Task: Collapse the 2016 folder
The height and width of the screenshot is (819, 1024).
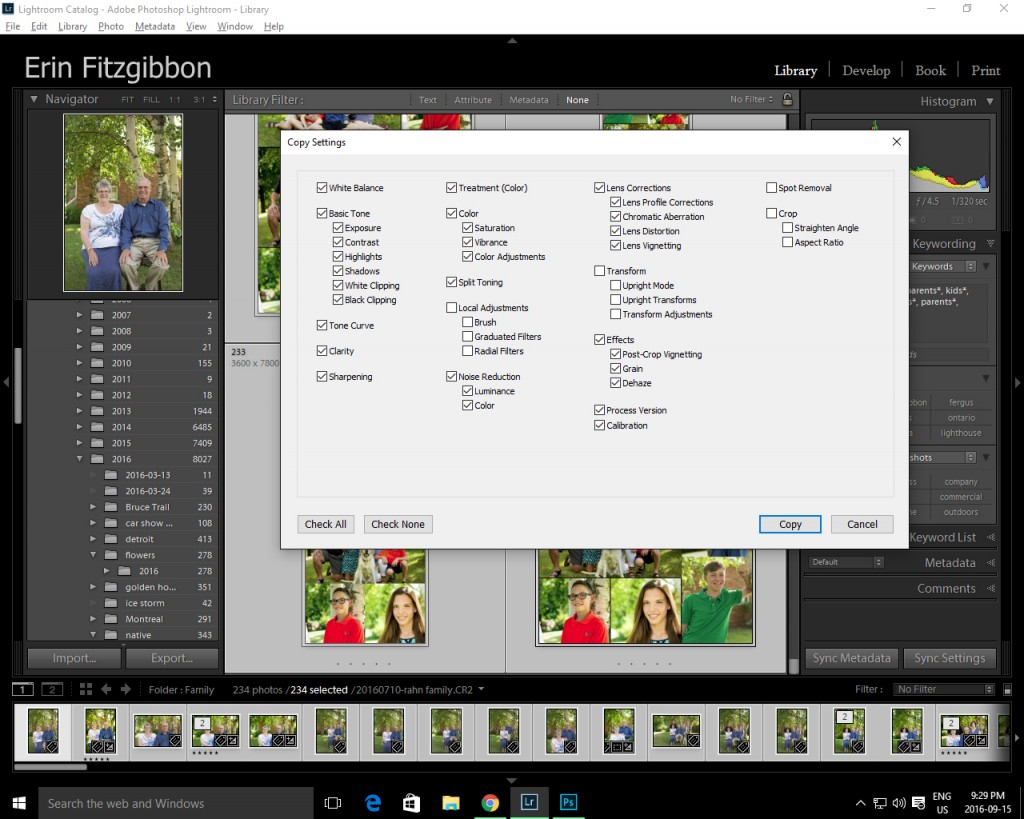Action: point(79,458)
